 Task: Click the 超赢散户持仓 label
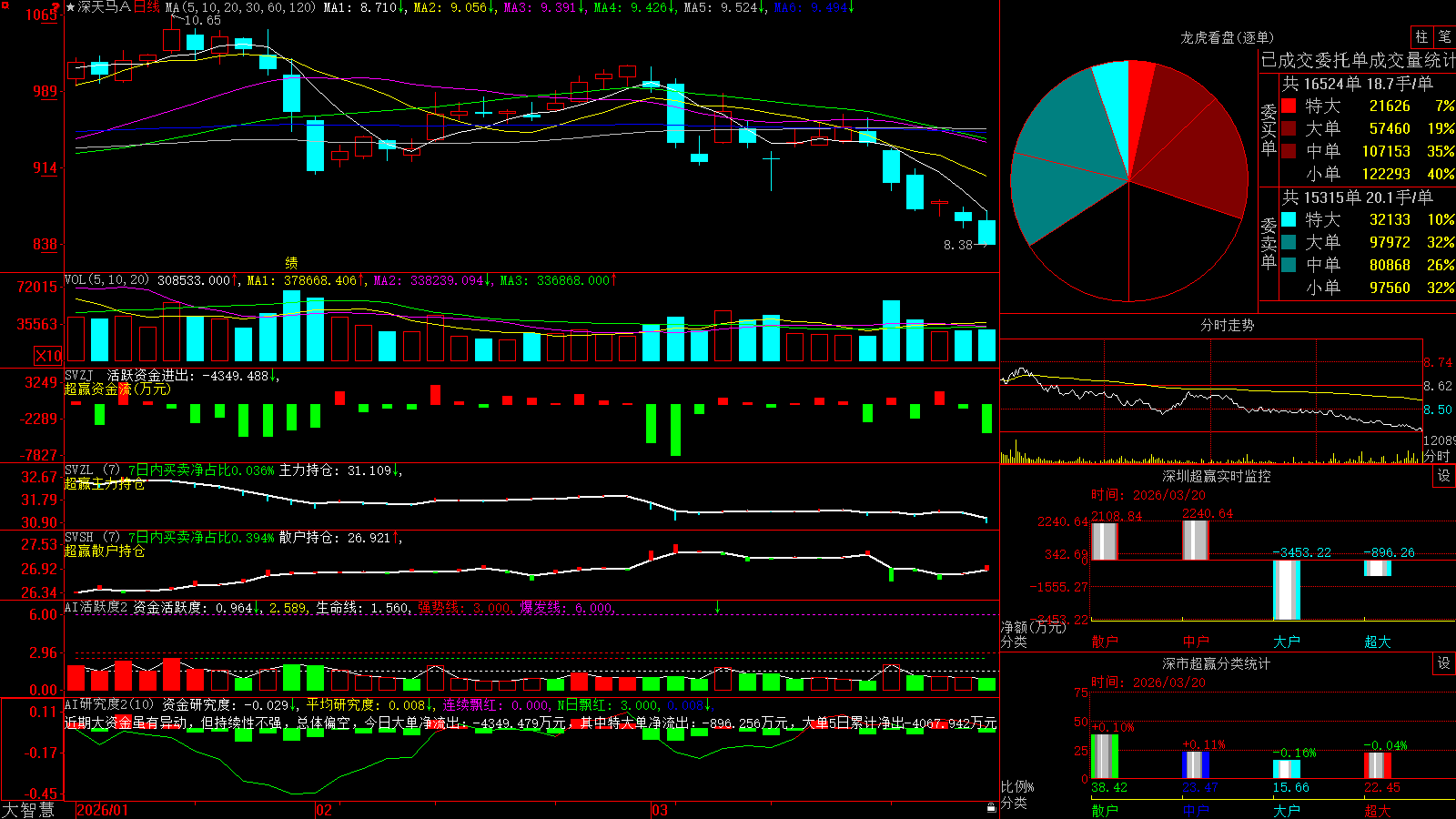(x=105, y=551)
